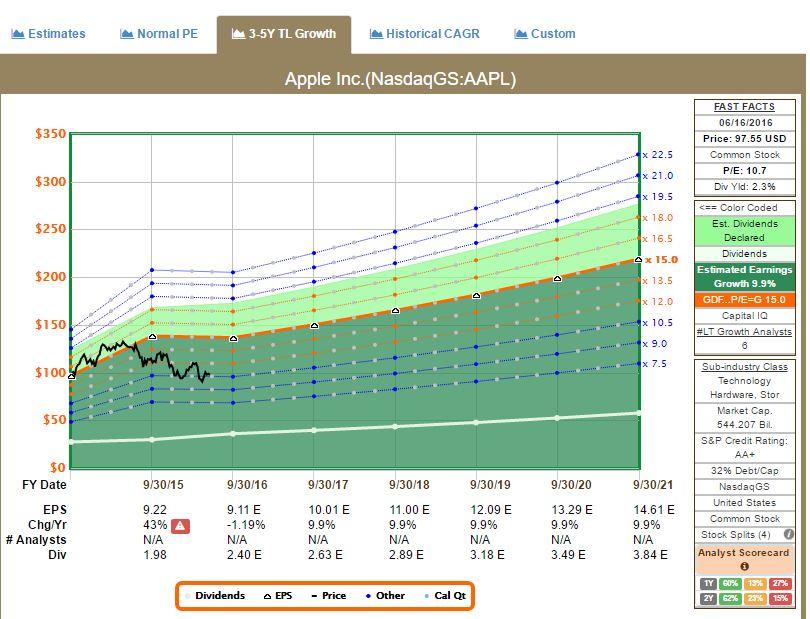Open the Estimates tab

pyautogui.click(x=48, y=34)
